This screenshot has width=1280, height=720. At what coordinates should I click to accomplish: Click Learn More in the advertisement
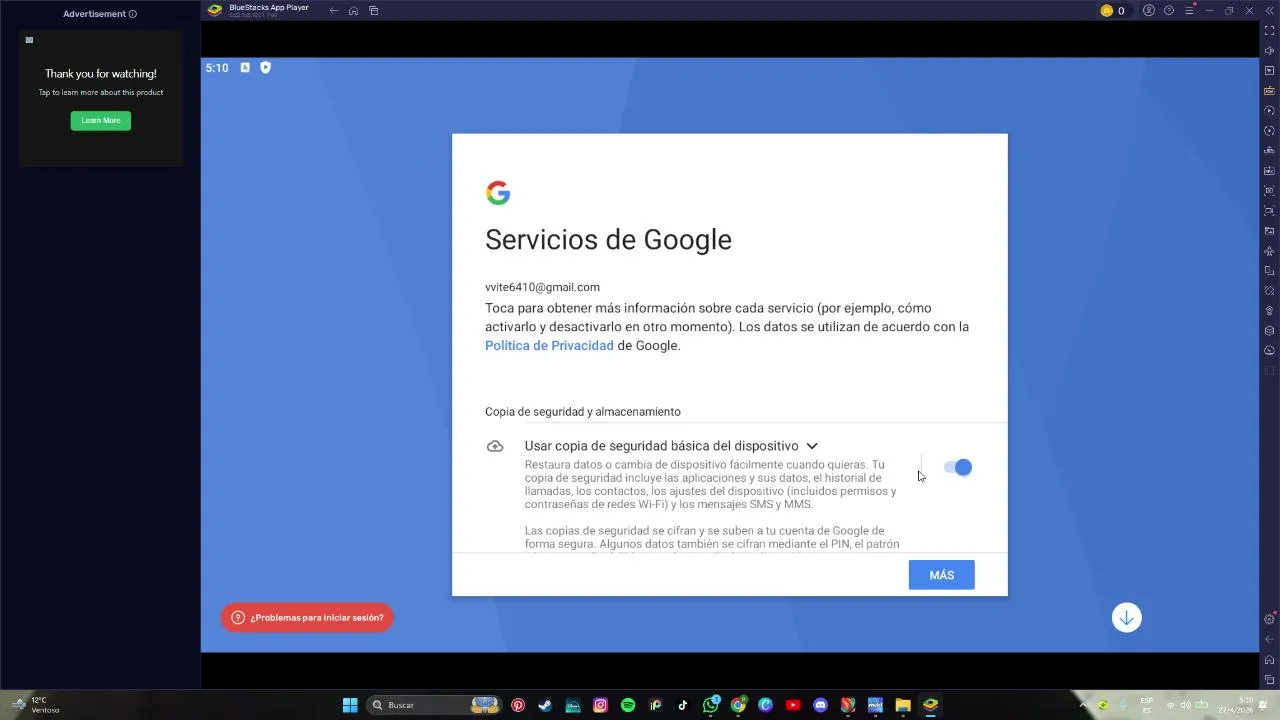pyautogui.click(x=100, y=120)
